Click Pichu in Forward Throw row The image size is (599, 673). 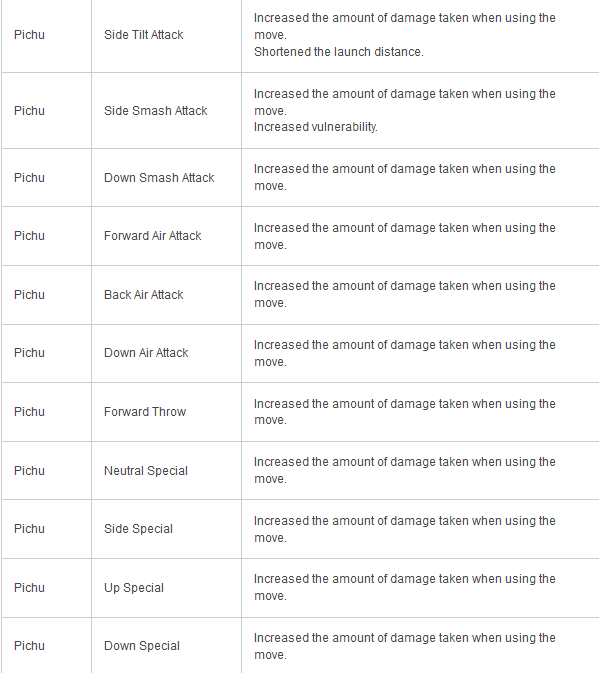(29, 412)
